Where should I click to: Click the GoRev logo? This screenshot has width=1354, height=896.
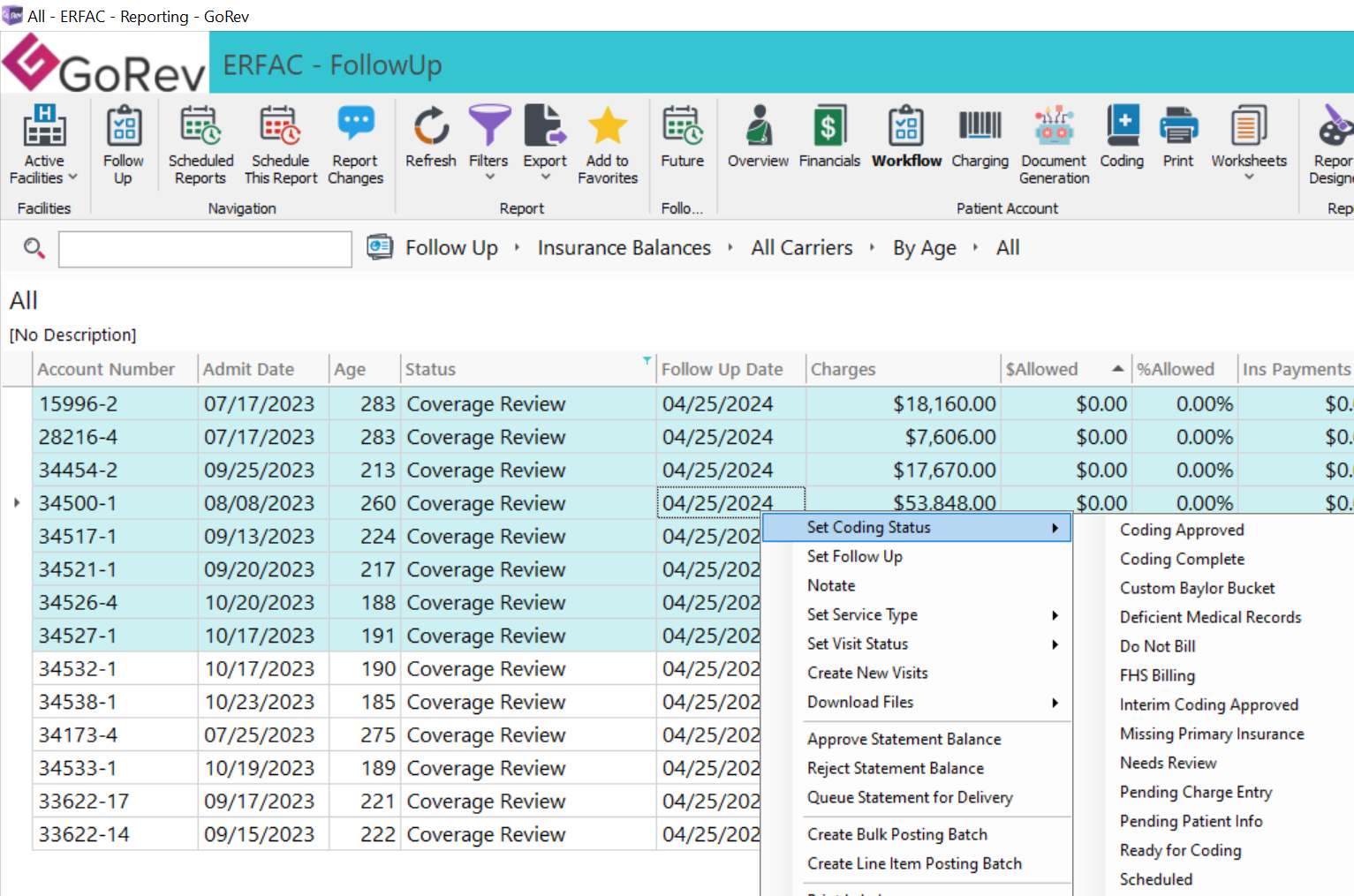(x=104, y=64)
